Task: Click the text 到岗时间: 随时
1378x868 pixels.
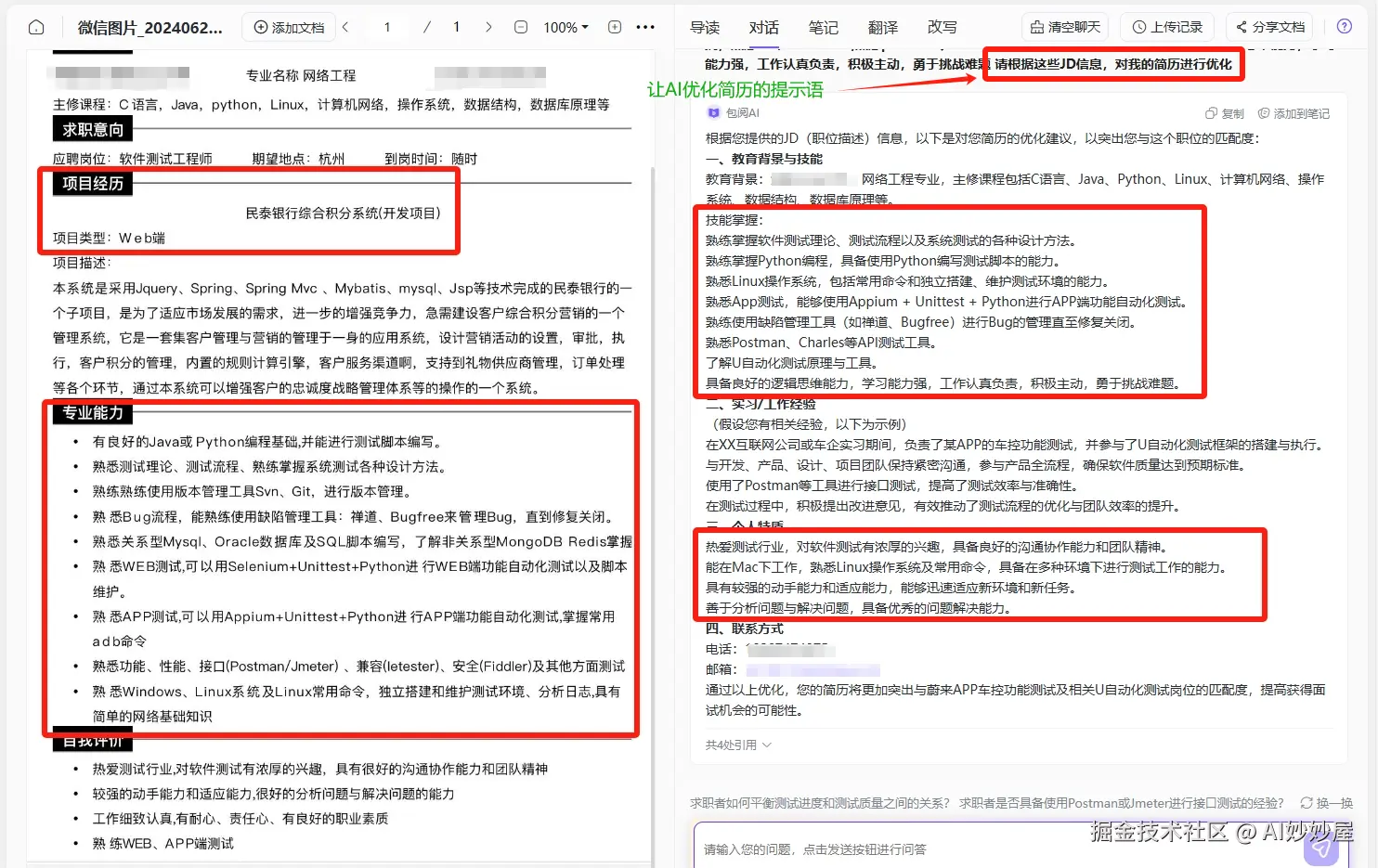Action: (x=431, y=159)
